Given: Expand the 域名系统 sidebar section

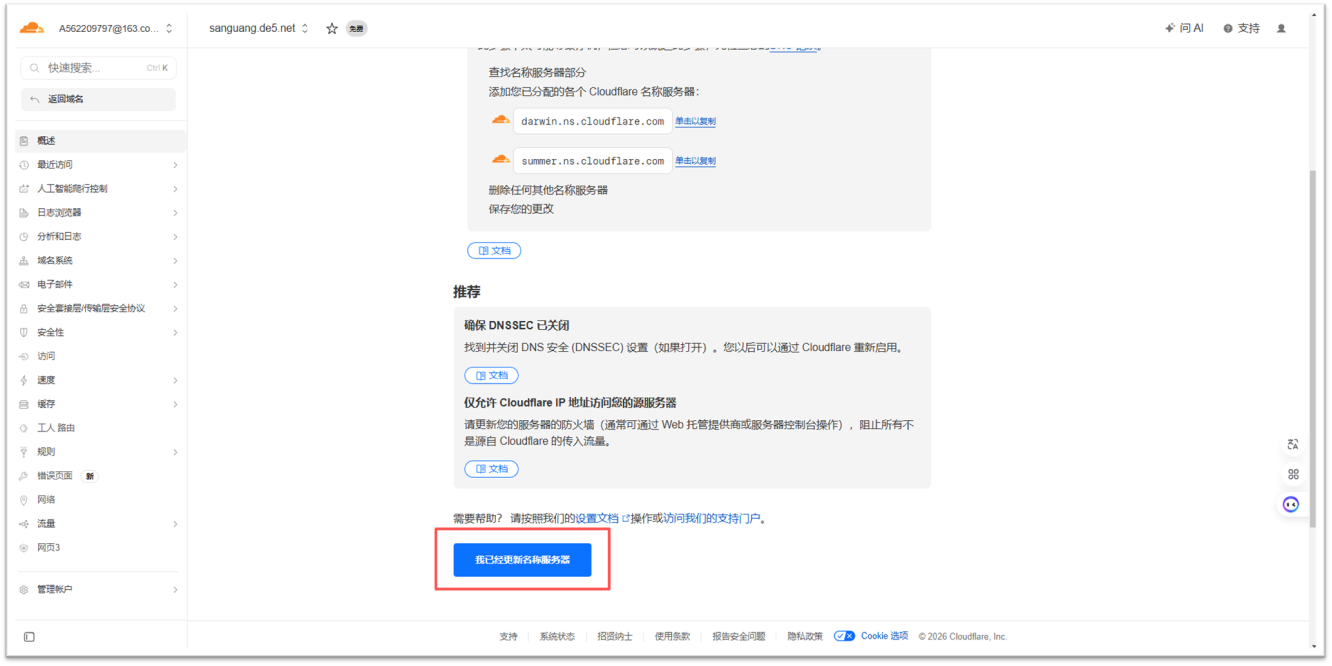Looking at the screenshot, I should pos(100,261).
